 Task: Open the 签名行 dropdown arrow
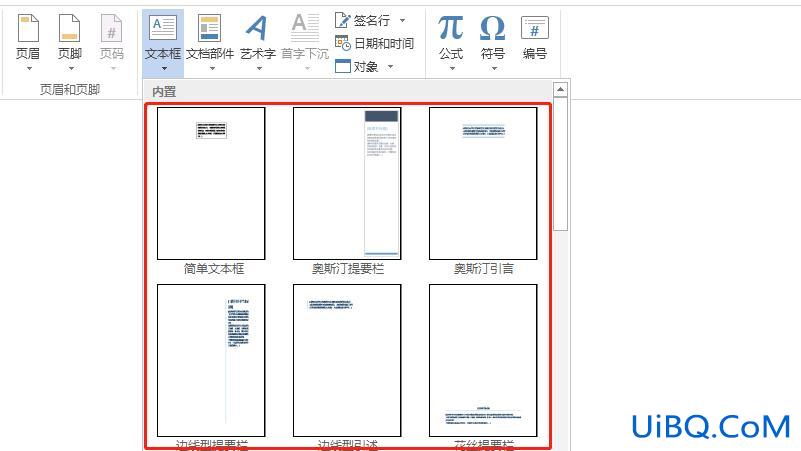point(403,20)
